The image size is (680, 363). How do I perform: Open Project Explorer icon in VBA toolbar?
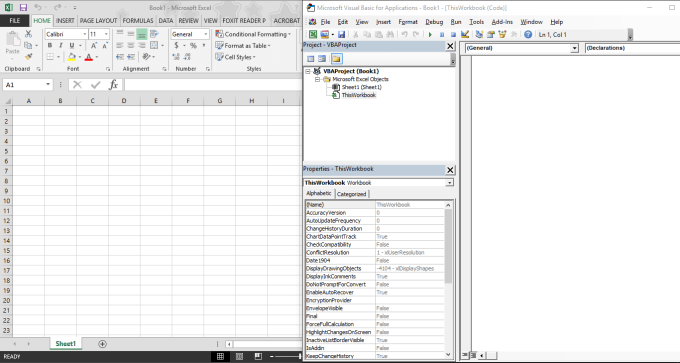[x=479, y=34]
